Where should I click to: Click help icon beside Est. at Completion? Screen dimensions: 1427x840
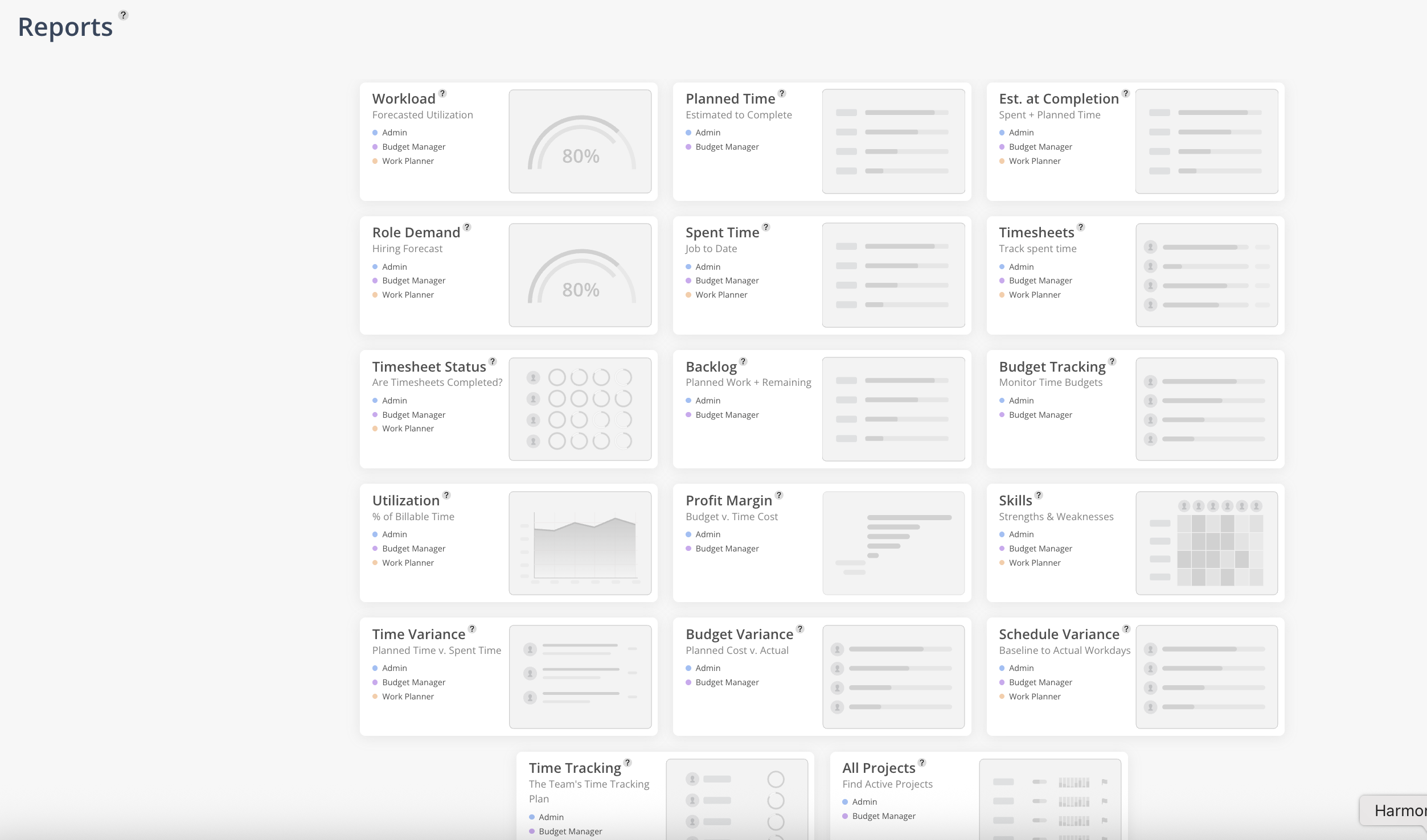[1125, 93]
